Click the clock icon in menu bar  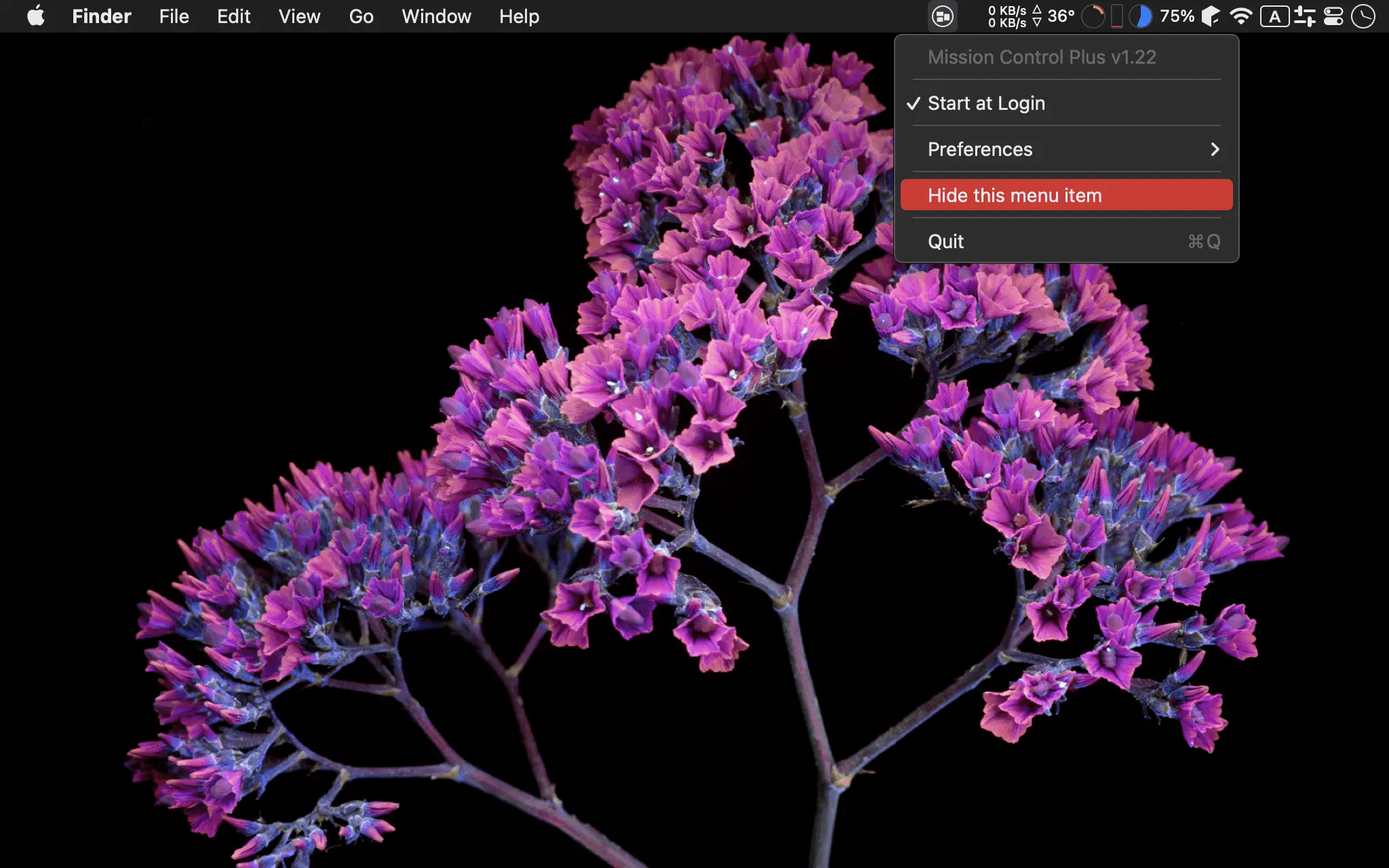pyautogui.click(x=1363, y=16)
